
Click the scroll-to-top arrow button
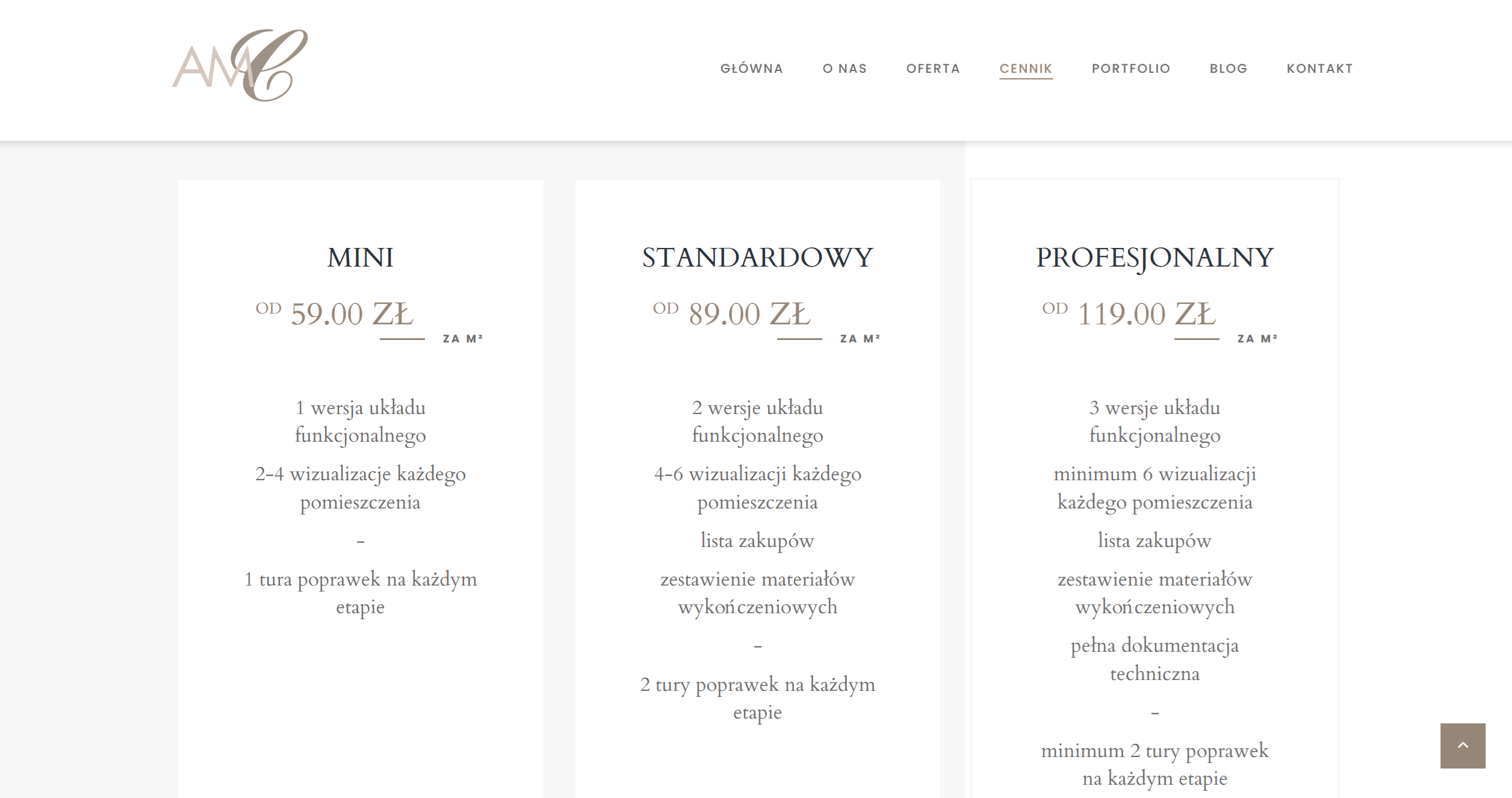tap(1463, 746)
